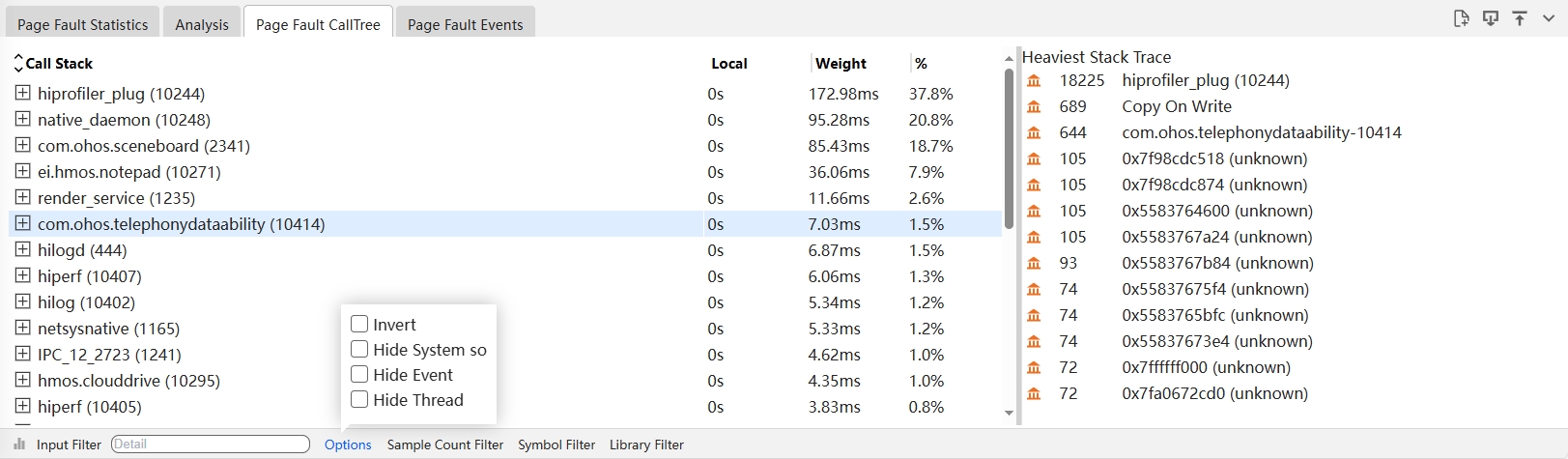Switch to the Page Fault Statistics tab

click(x=83, y=24)
